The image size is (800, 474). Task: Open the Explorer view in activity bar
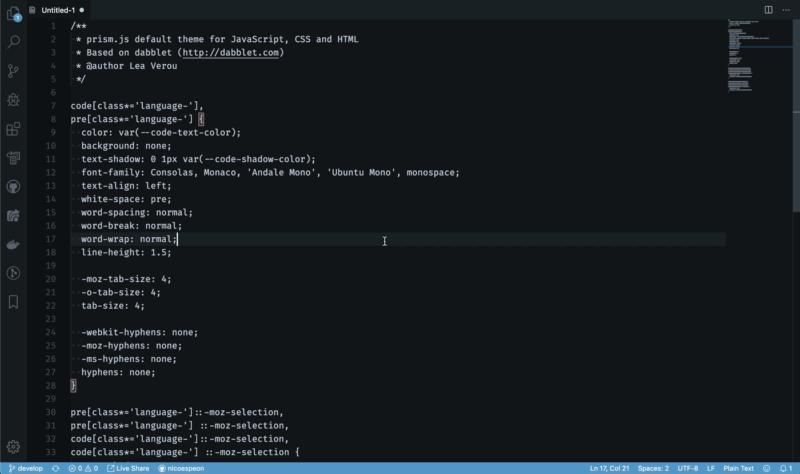(14, 13)
